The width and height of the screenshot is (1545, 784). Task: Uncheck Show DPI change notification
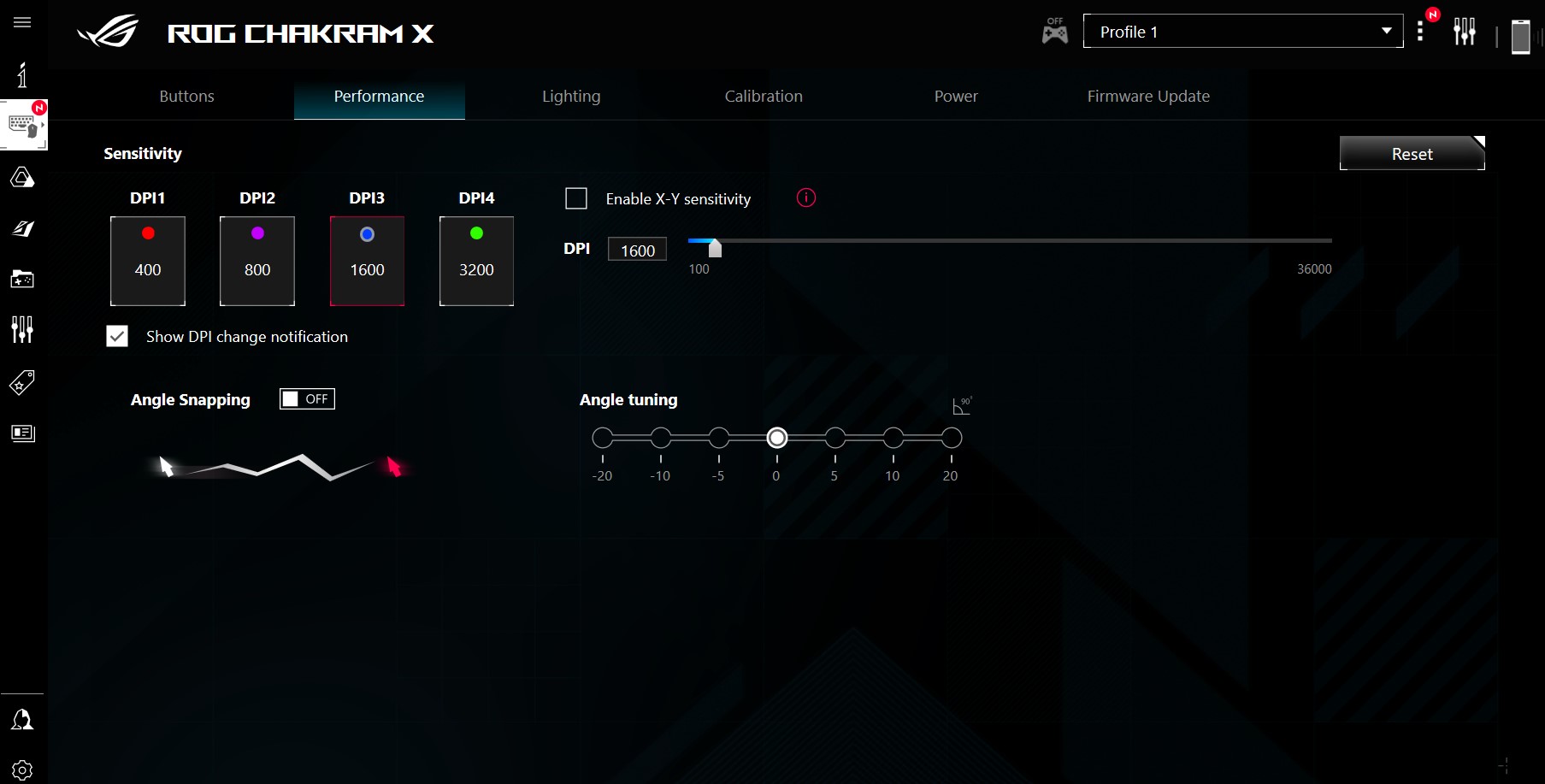(117, 336)
